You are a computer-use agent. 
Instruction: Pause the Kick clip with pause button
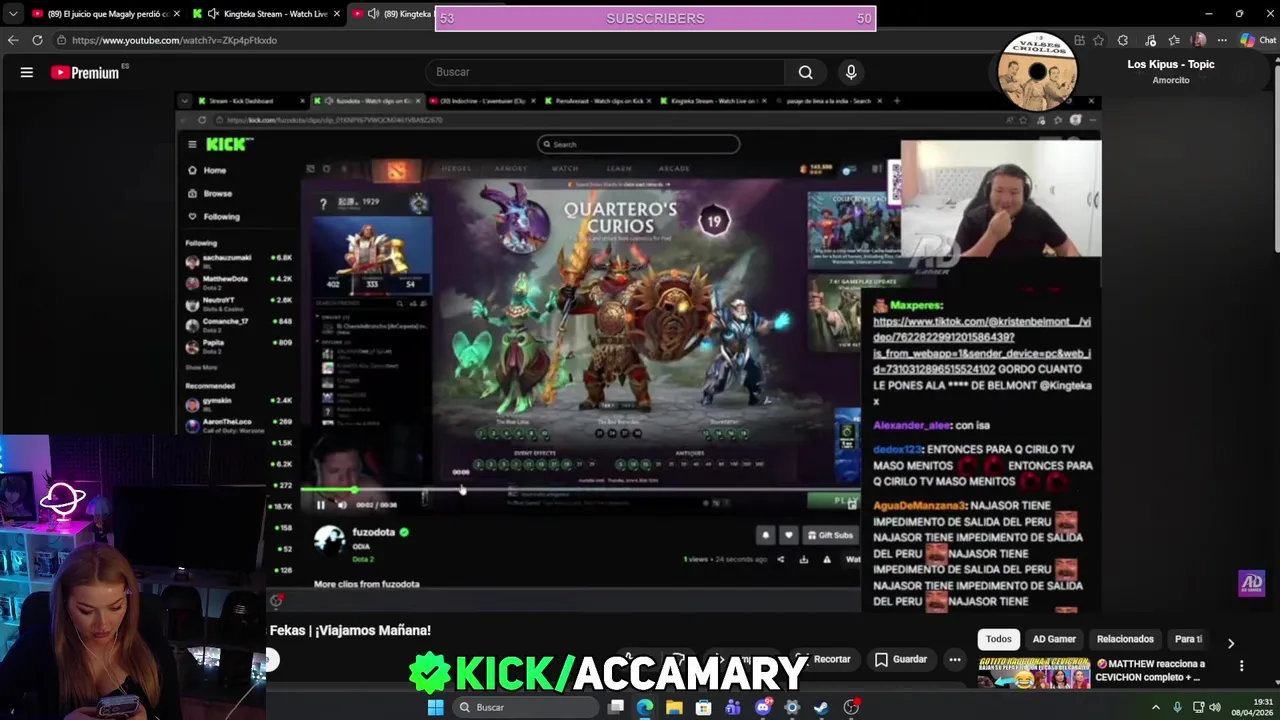click(x=320, y=505)
